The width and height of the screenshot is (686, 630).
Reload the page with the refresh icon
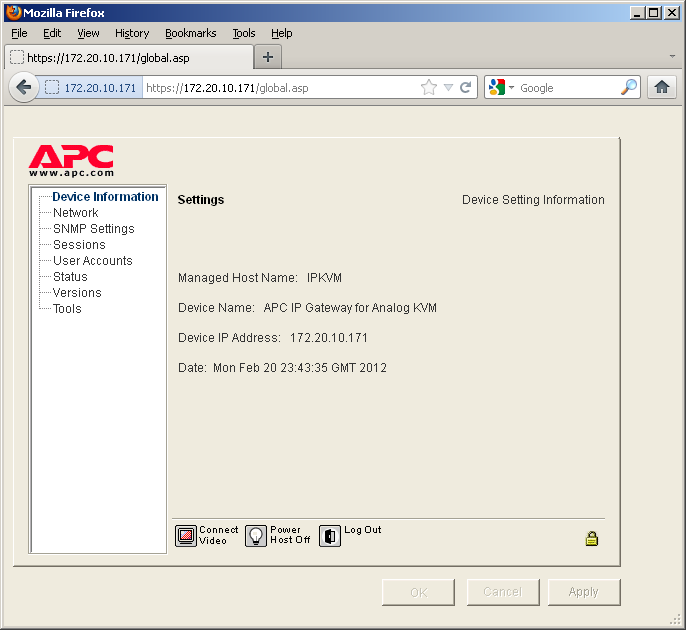click(465, 88)
